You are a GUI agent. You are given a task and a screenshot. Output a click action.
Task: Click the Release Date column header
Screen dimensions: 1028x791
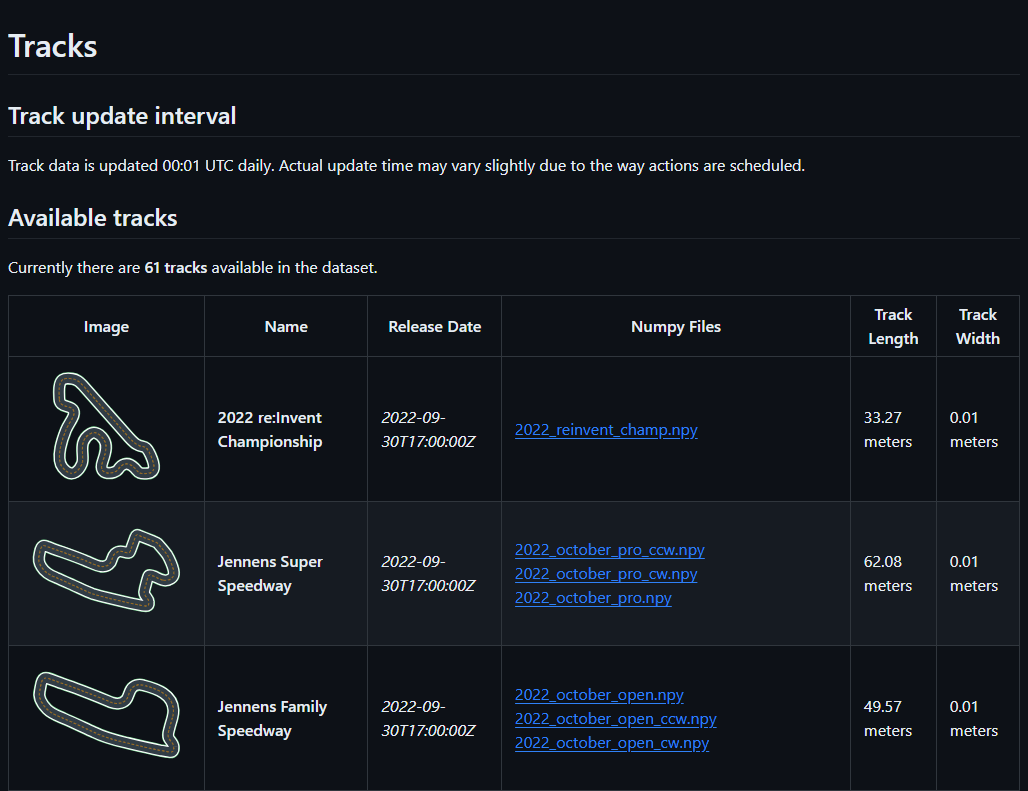click(435, 326)
